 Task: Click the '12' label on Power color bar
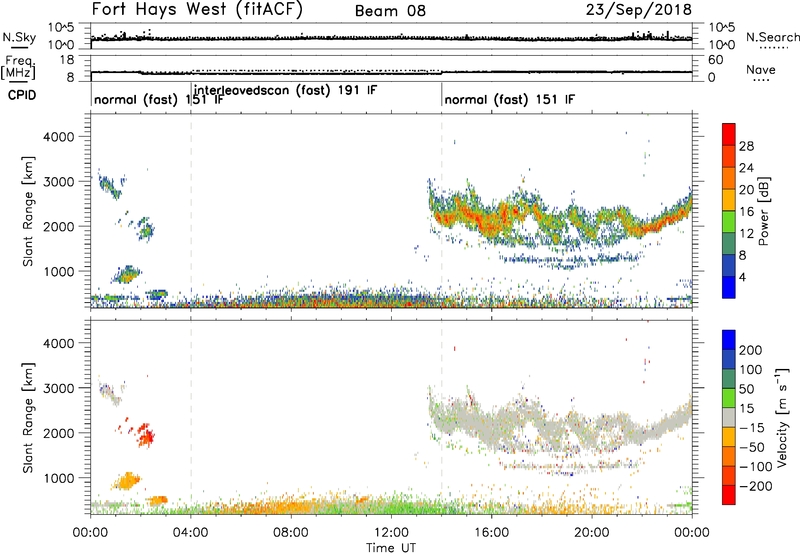pyautogui.click(x=746, y=234)
